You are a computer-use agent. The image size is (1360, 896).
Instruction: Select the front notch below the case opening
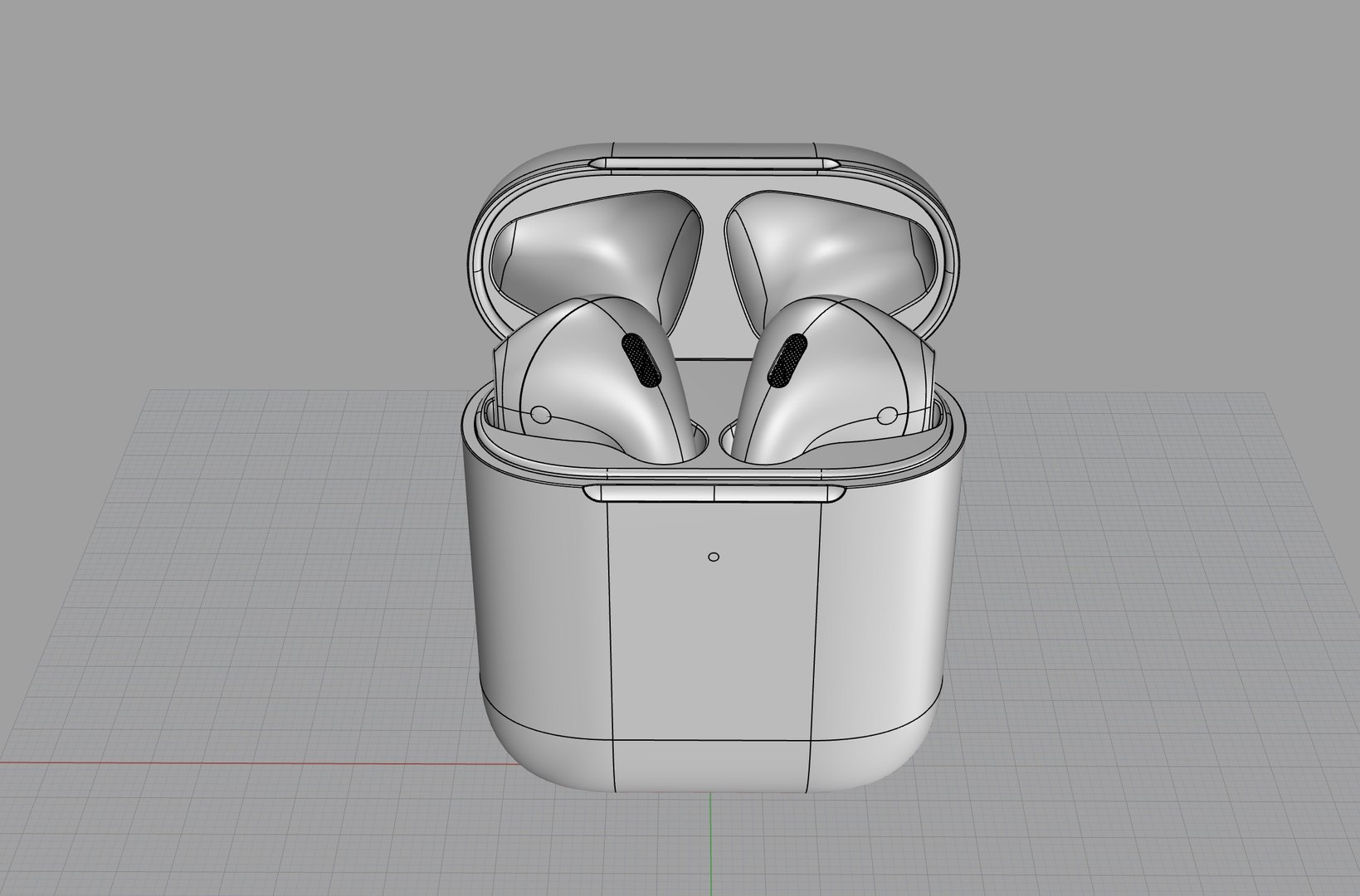714,494
